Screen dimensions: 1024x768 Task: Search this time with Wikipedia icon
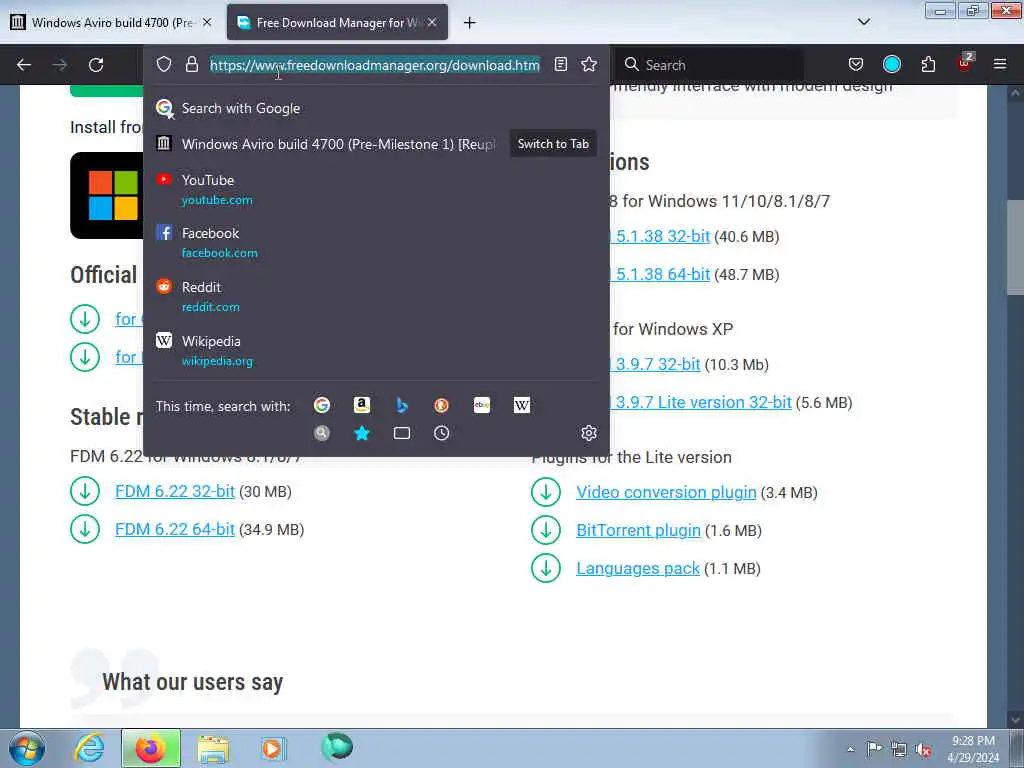pyautogui.click(x=522, y=405)
